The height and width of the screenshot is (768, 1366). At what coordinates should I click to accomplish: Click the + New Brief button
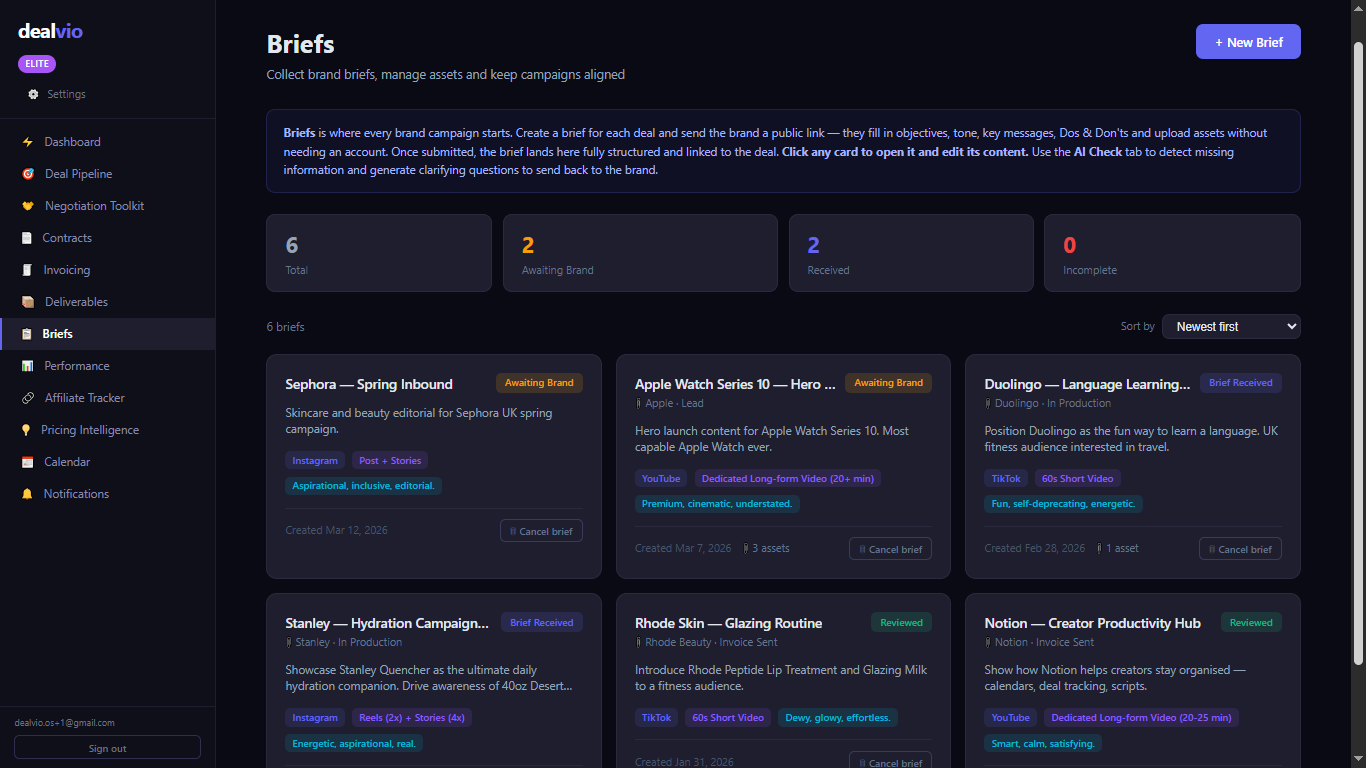[1248, 41]
